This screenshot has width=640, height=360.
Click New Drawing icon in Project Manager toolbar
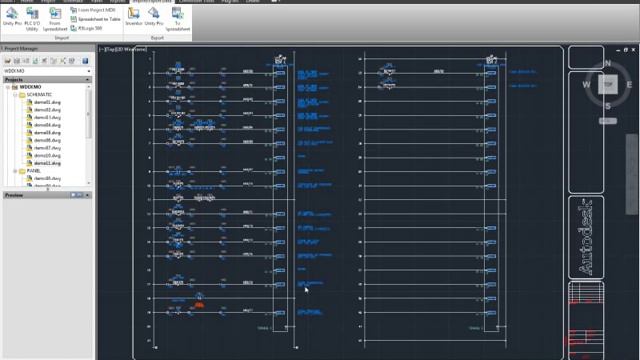click(x=26, y=61)
